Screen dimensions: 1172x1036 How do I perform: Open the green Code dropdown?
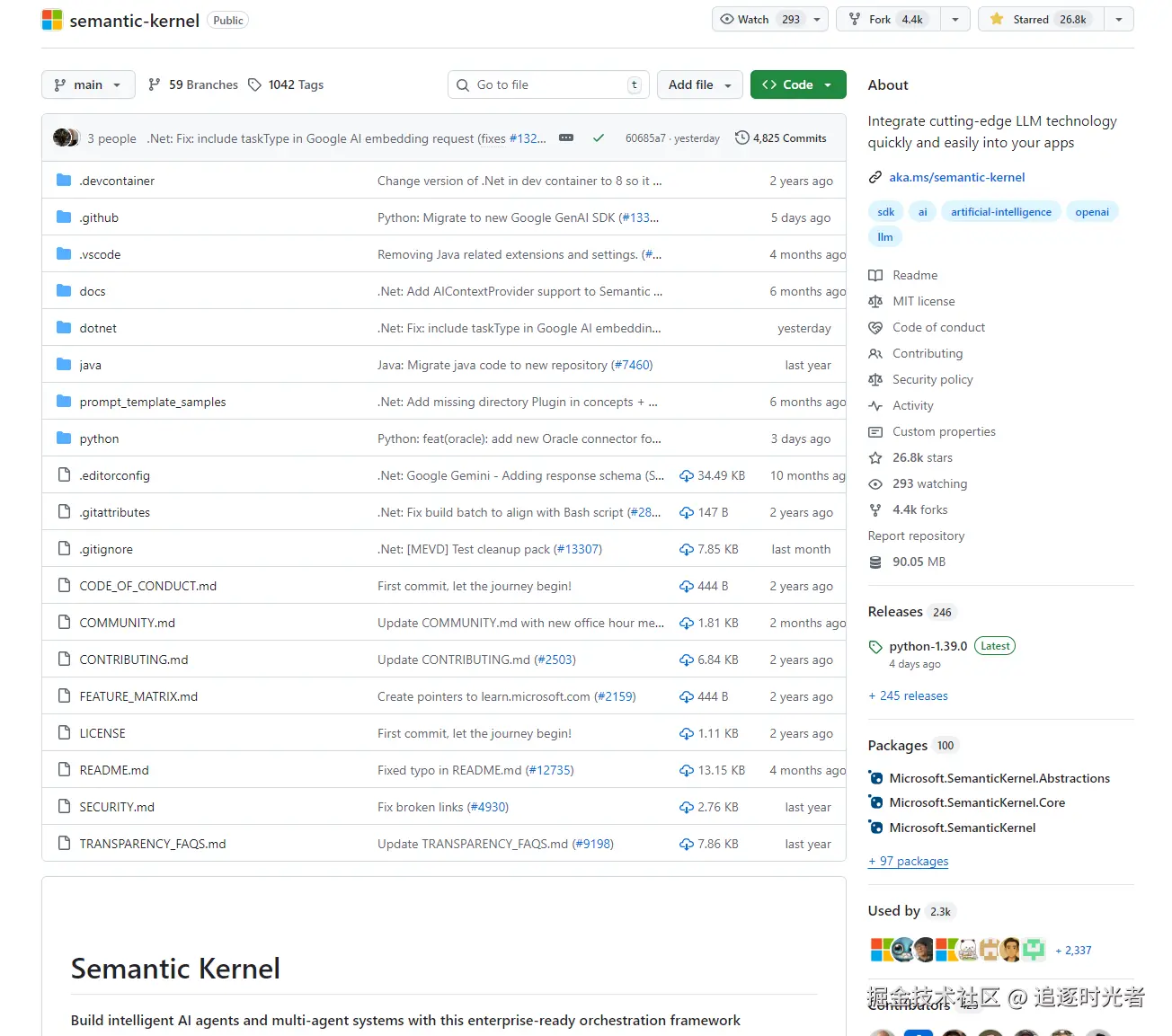coord(798,84)
